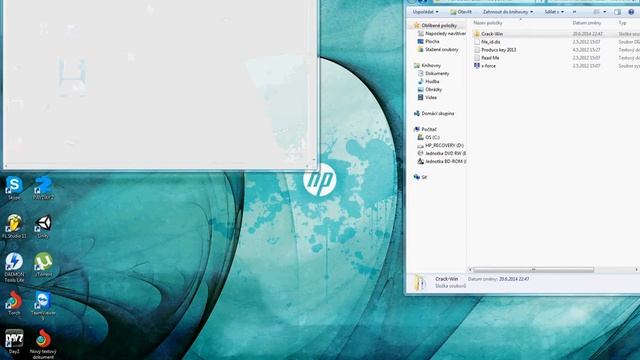
Task: Select the DAEMON Tools Lite desktop icon
Action: (x=14, y=267)
